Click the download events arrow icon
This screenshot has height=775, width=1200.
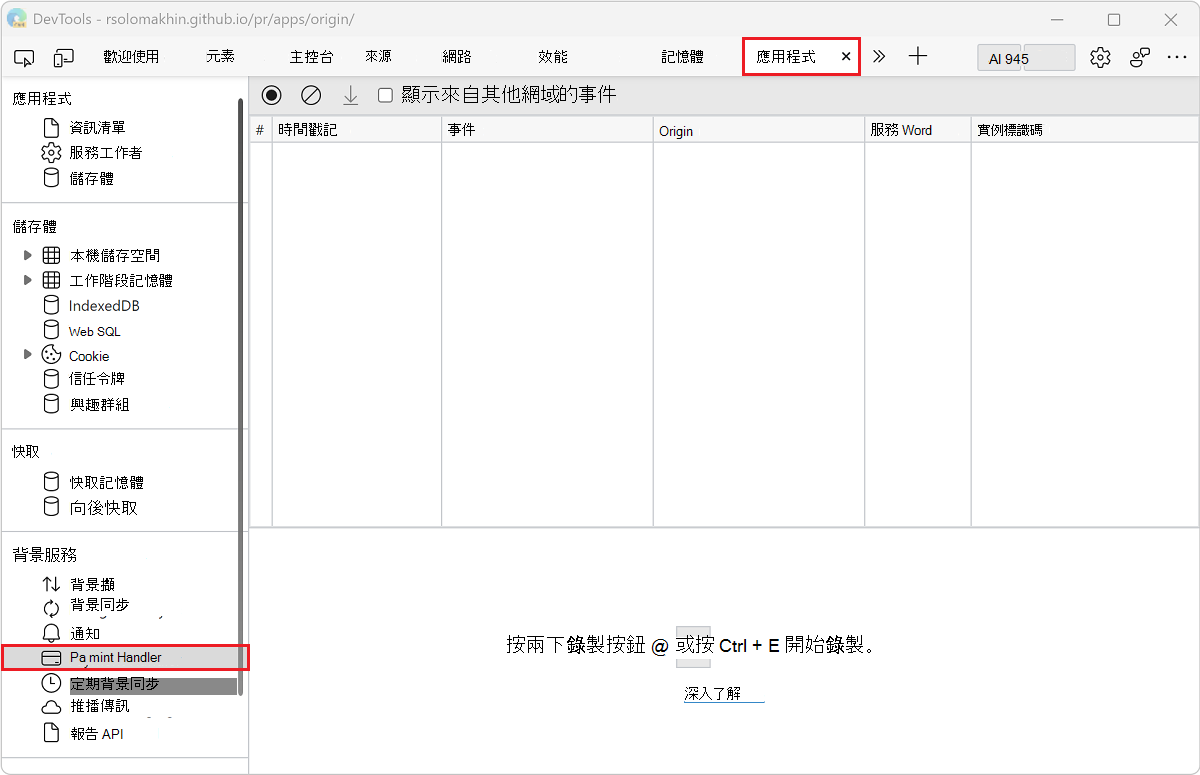[350, 95]
